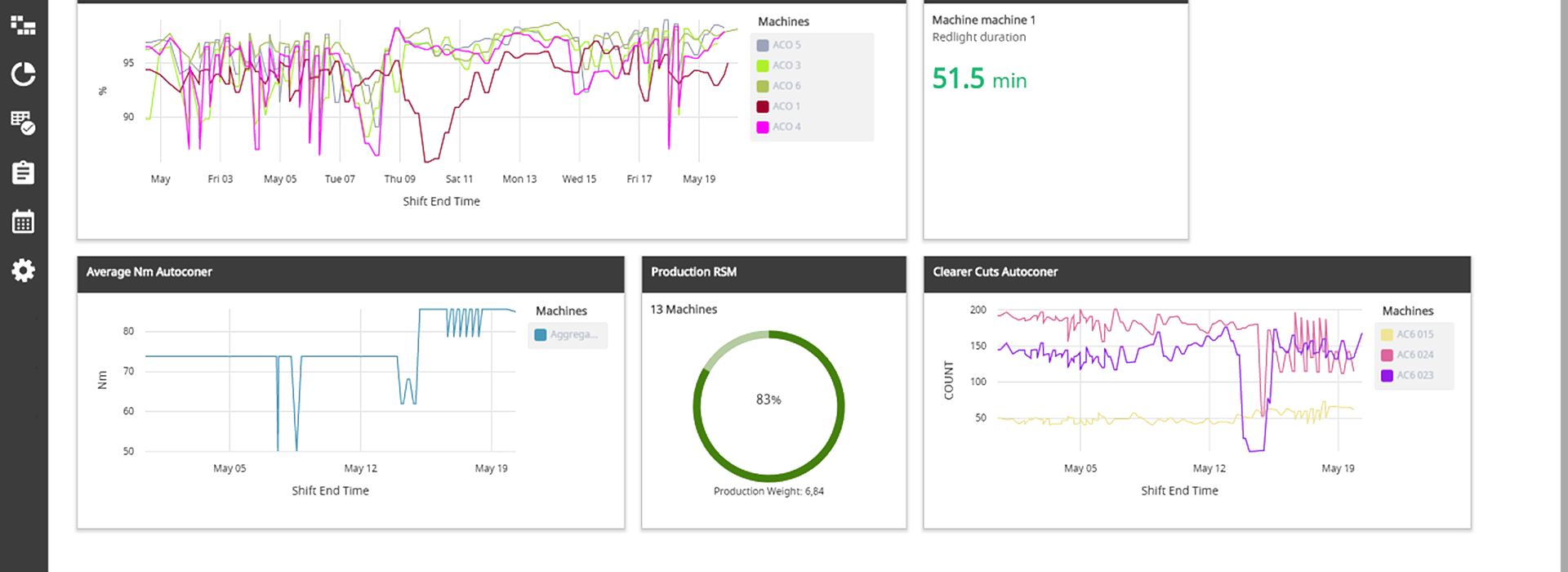
Task: Click the Fri 03 axis label
Action: pyautogui.click(x=220, y=179)
